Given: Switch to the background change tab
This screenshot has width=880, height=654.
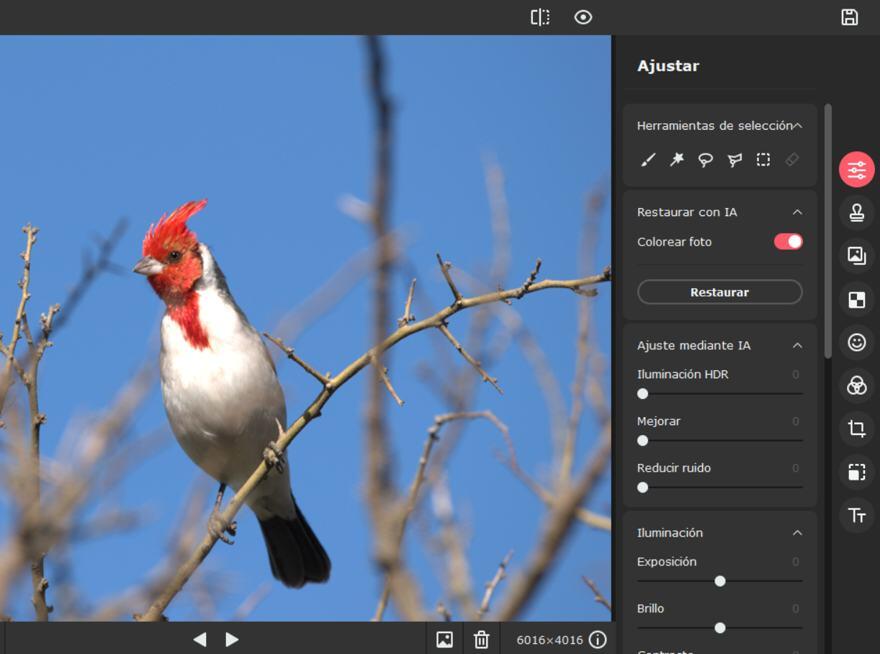Looking at the screenshot, I should (x=856, y=299).
